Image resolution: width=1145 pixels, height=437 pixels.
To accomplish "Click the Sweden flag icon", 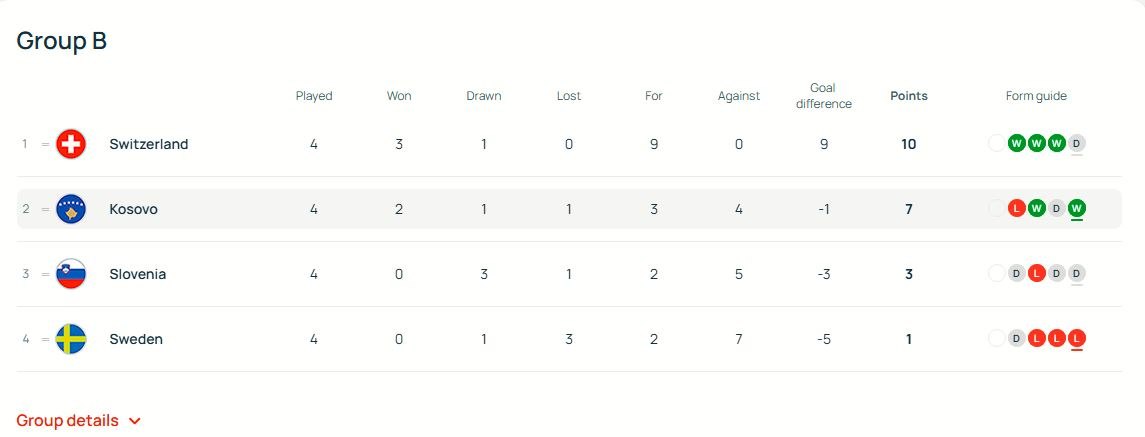I will (71, 339).
